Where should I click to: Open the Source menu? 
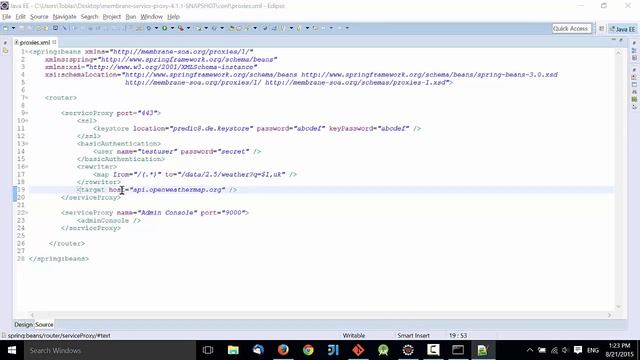click(x=39, y=17)
